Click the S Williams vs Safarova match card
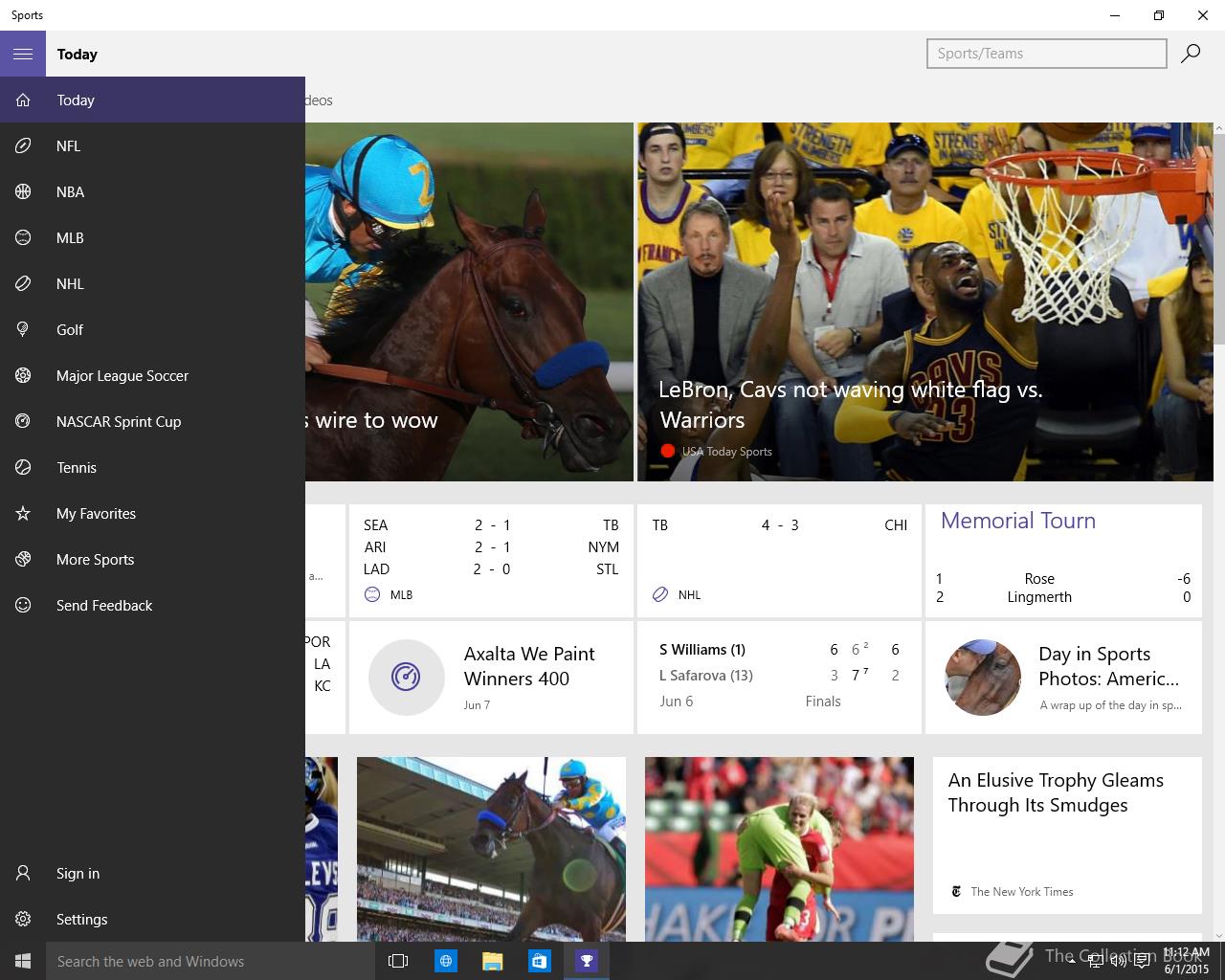The height and width of the screenshot is (980, 1225). [779, 677]
